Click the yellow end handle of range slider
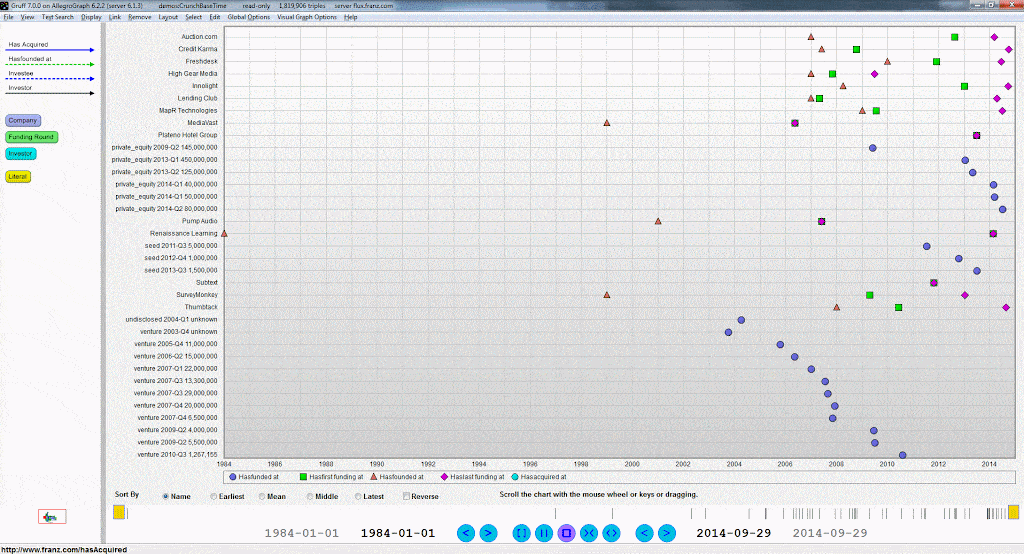 pyautogui.click(x=1014, y=512)
